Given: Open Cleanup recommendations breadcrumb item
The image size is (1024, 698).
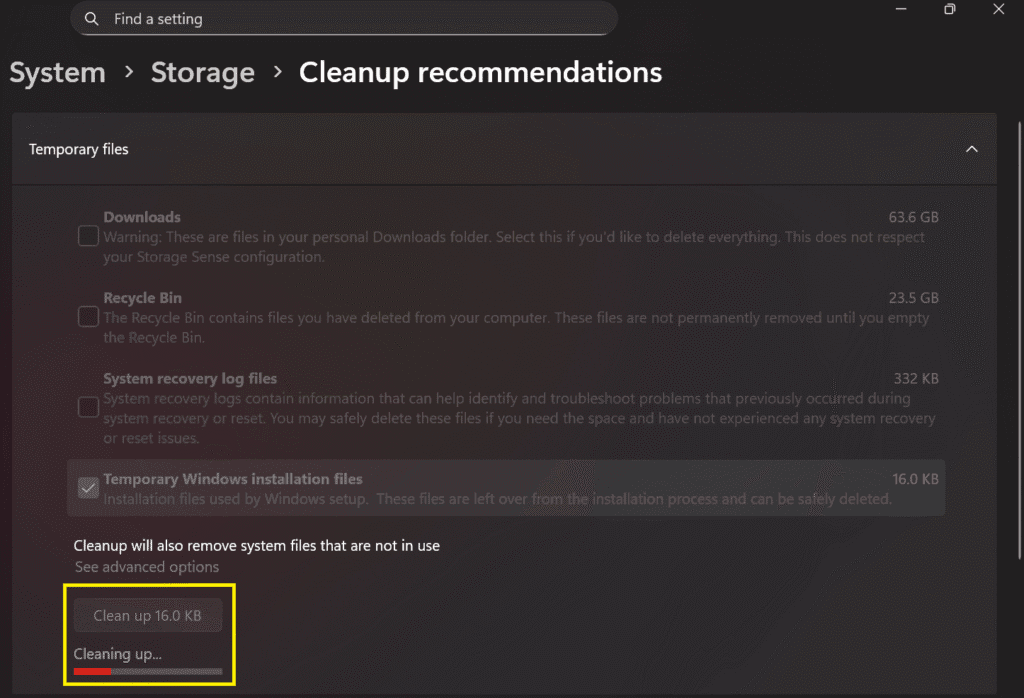Looking at the screenshot, I should pos(480,72).
